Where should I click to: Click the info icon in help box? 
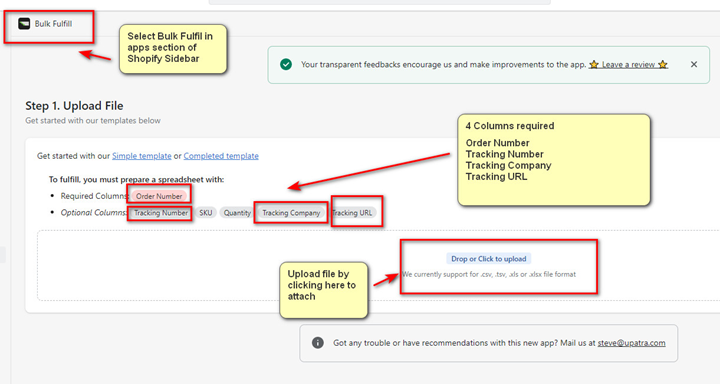(318, 343)
